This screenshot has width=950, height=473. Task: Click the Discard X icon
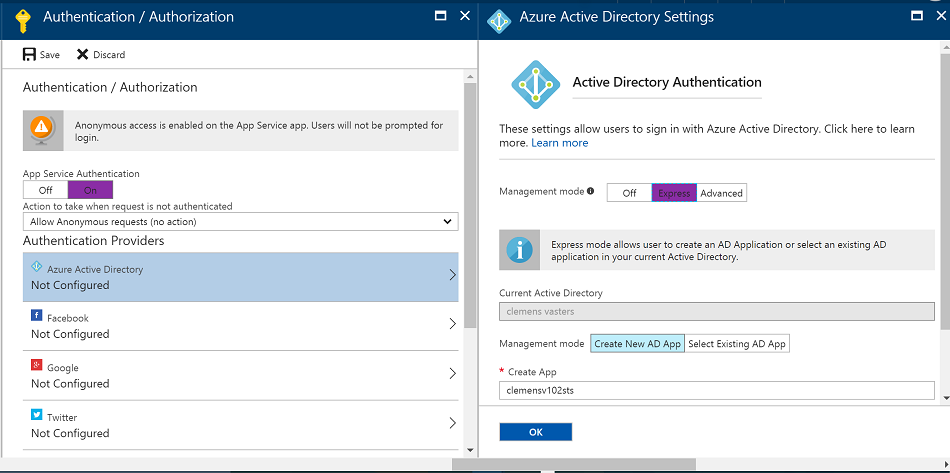point(82,55)
